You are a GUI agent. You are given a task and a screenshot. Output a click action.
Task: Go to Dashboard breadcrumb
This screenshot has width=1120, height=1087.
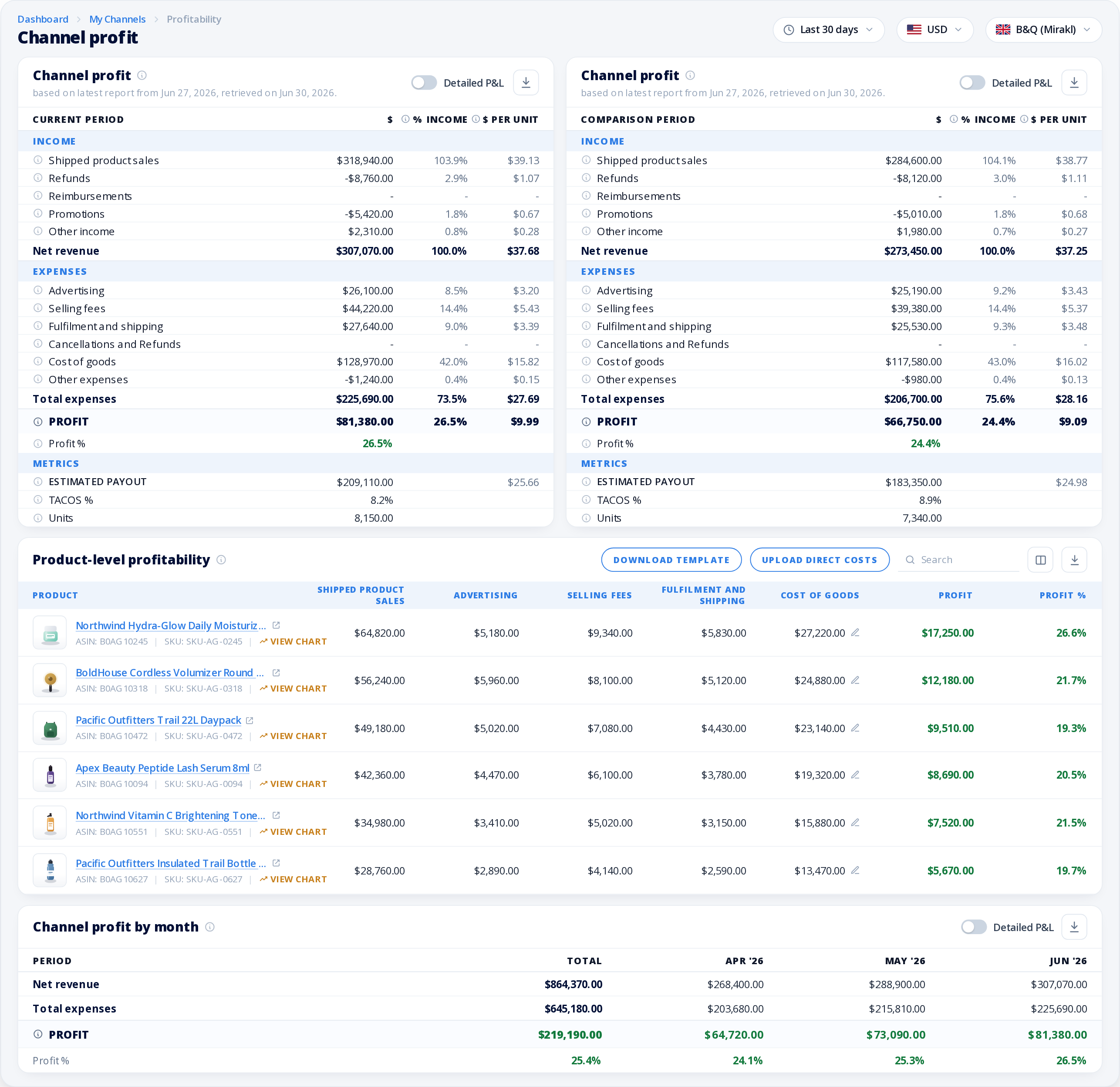click(x=43, y=19)
